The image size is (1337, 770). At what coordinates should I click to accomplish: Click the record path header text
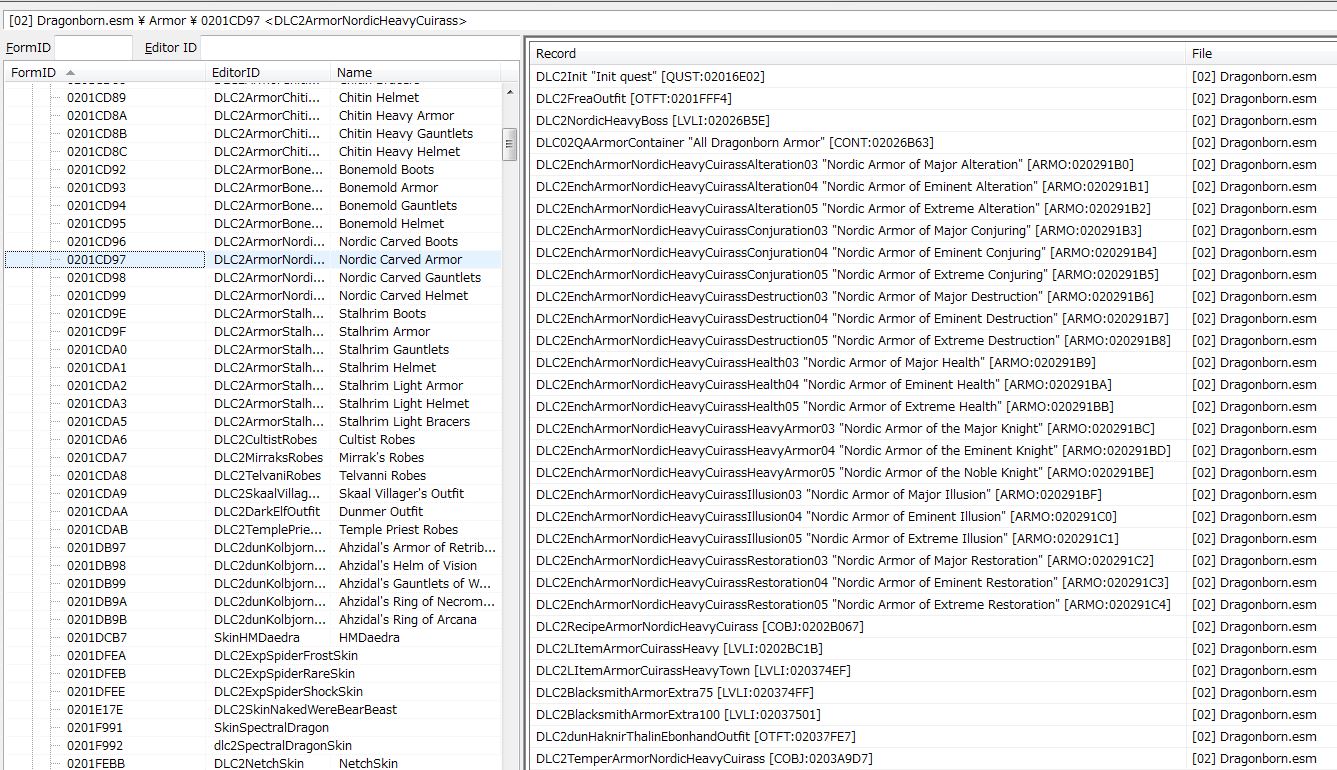click(238, 20)
